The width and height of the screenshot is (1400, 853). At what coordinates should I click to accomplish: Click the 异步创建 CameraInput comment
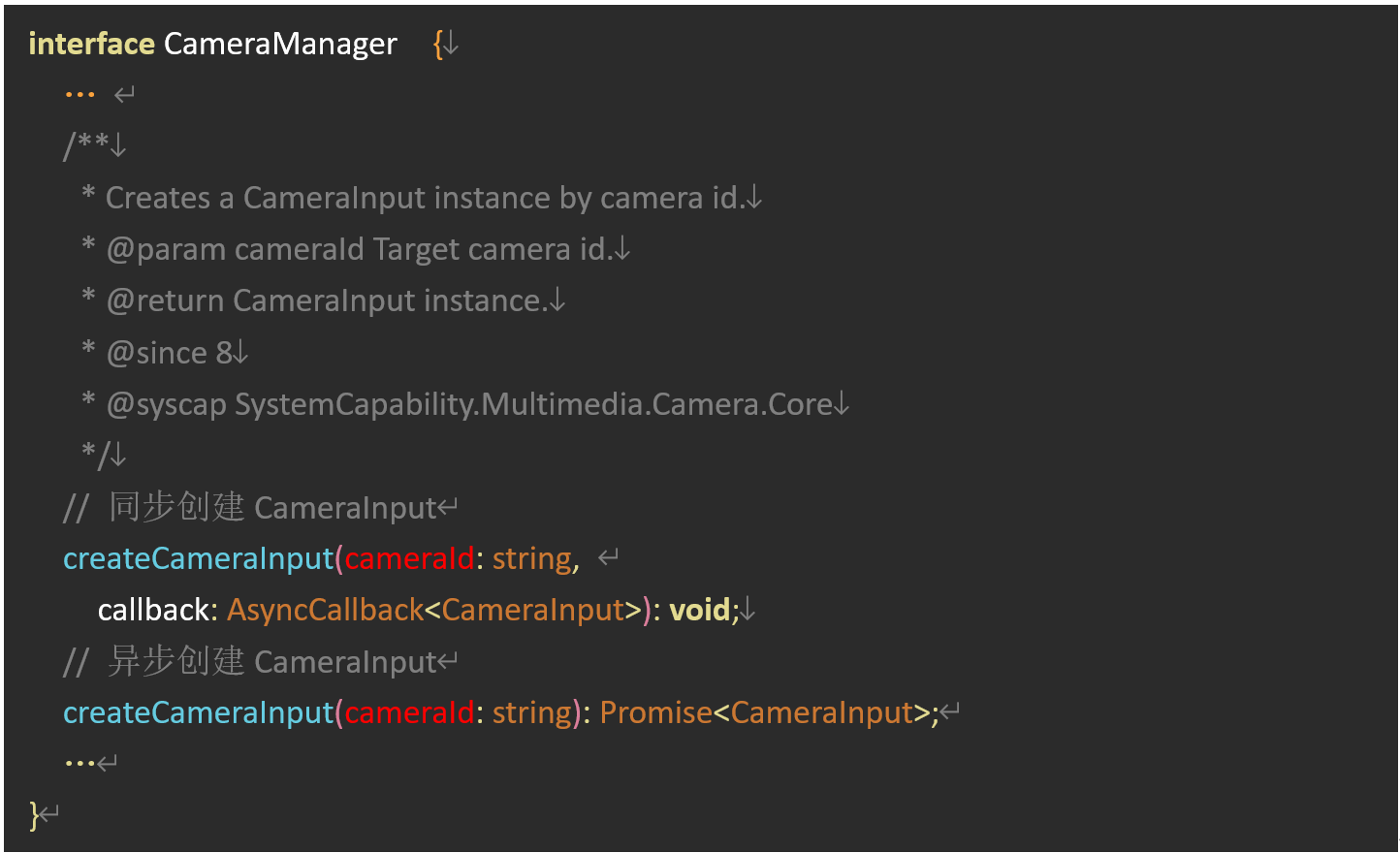pos(271,661)
